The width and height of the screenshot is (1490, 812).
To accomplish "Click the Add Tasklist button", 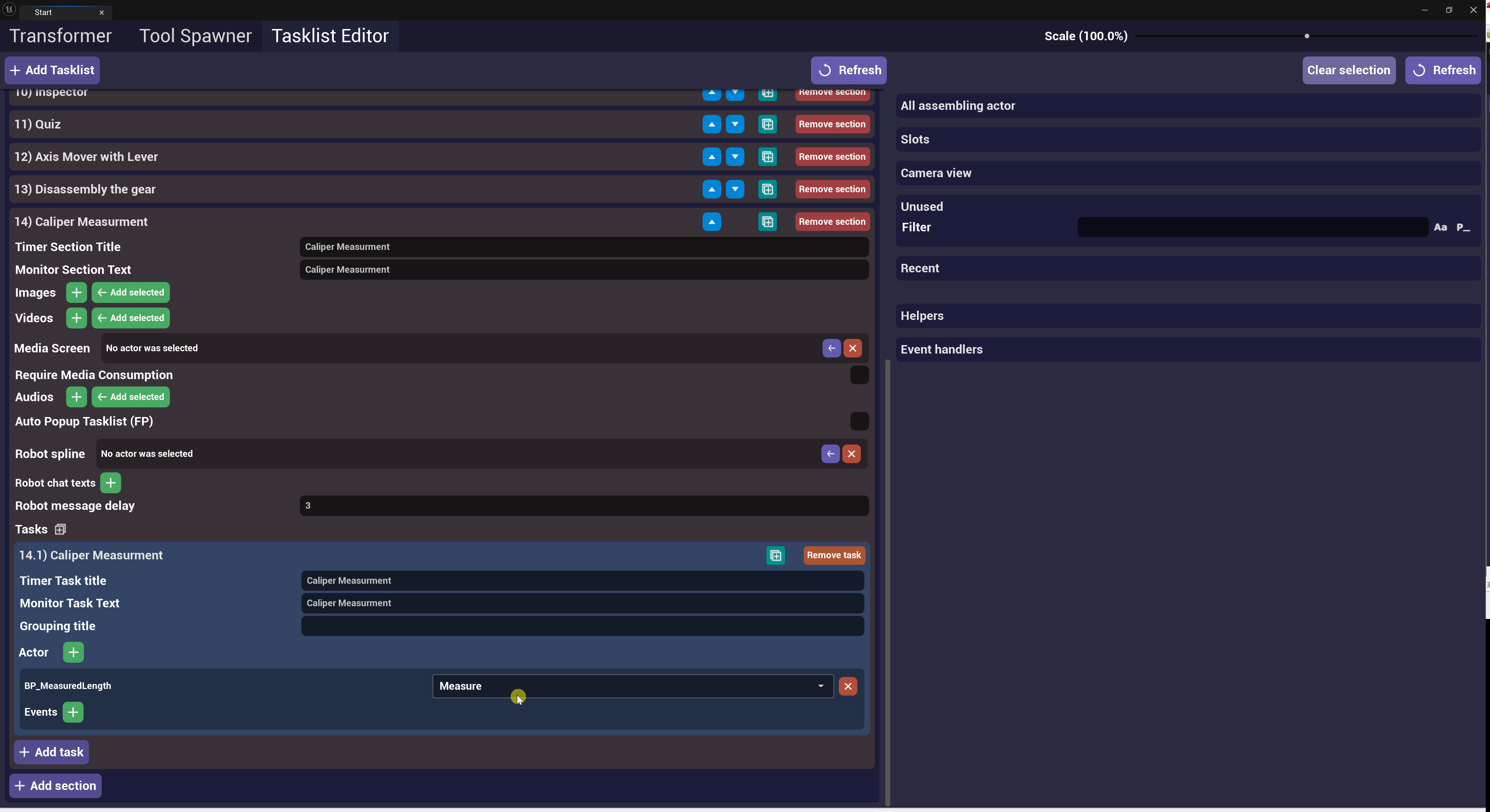I will pos(52,70).
